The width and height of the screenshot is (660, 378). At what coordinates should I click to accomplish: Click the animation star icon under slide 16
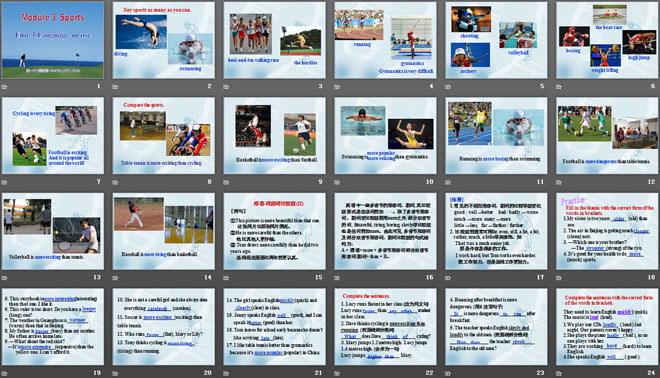[x=337, y=278]
